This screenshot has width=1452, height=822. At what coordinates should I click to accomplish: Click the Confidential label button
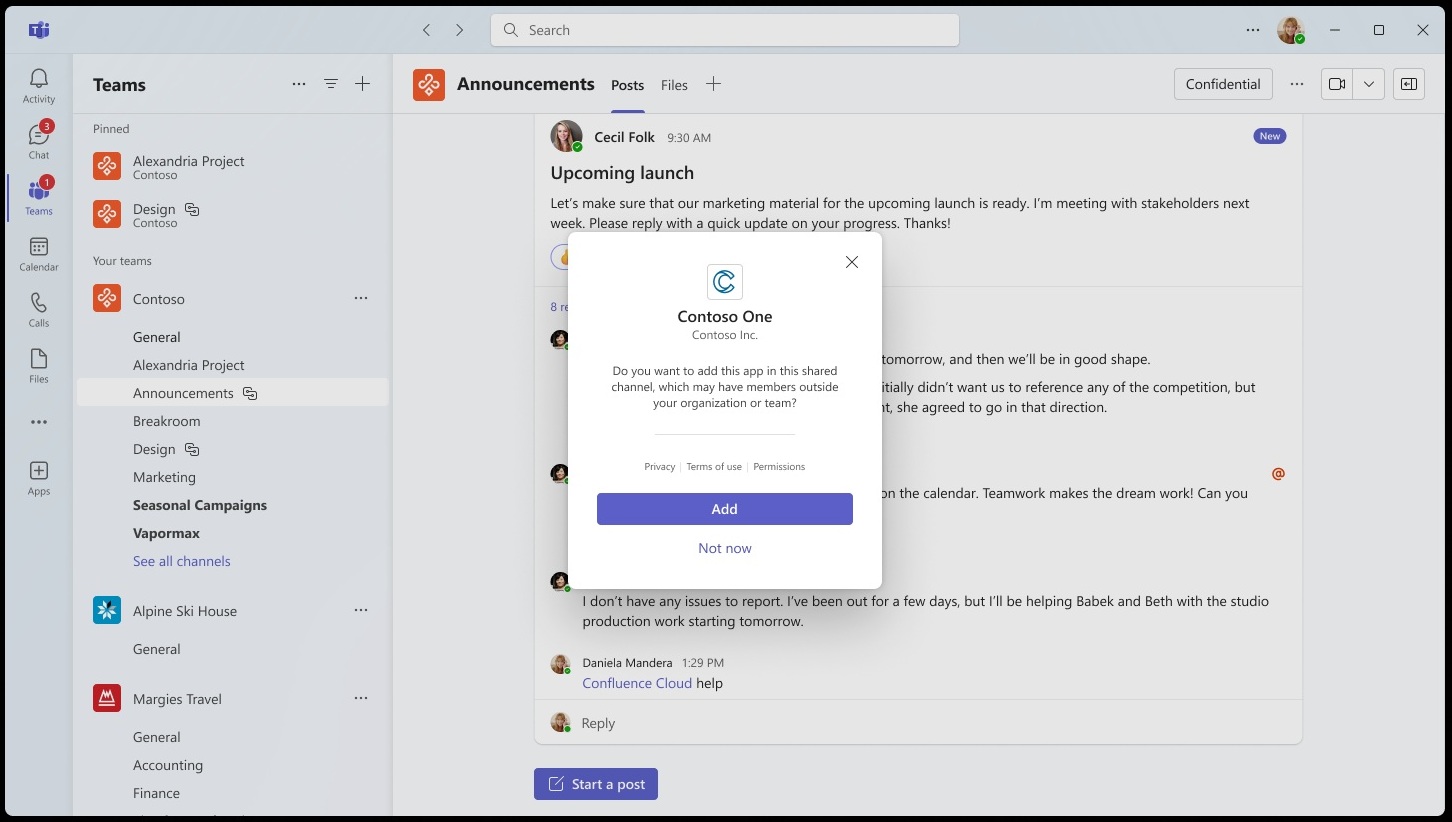click(x=1223, y=84)
